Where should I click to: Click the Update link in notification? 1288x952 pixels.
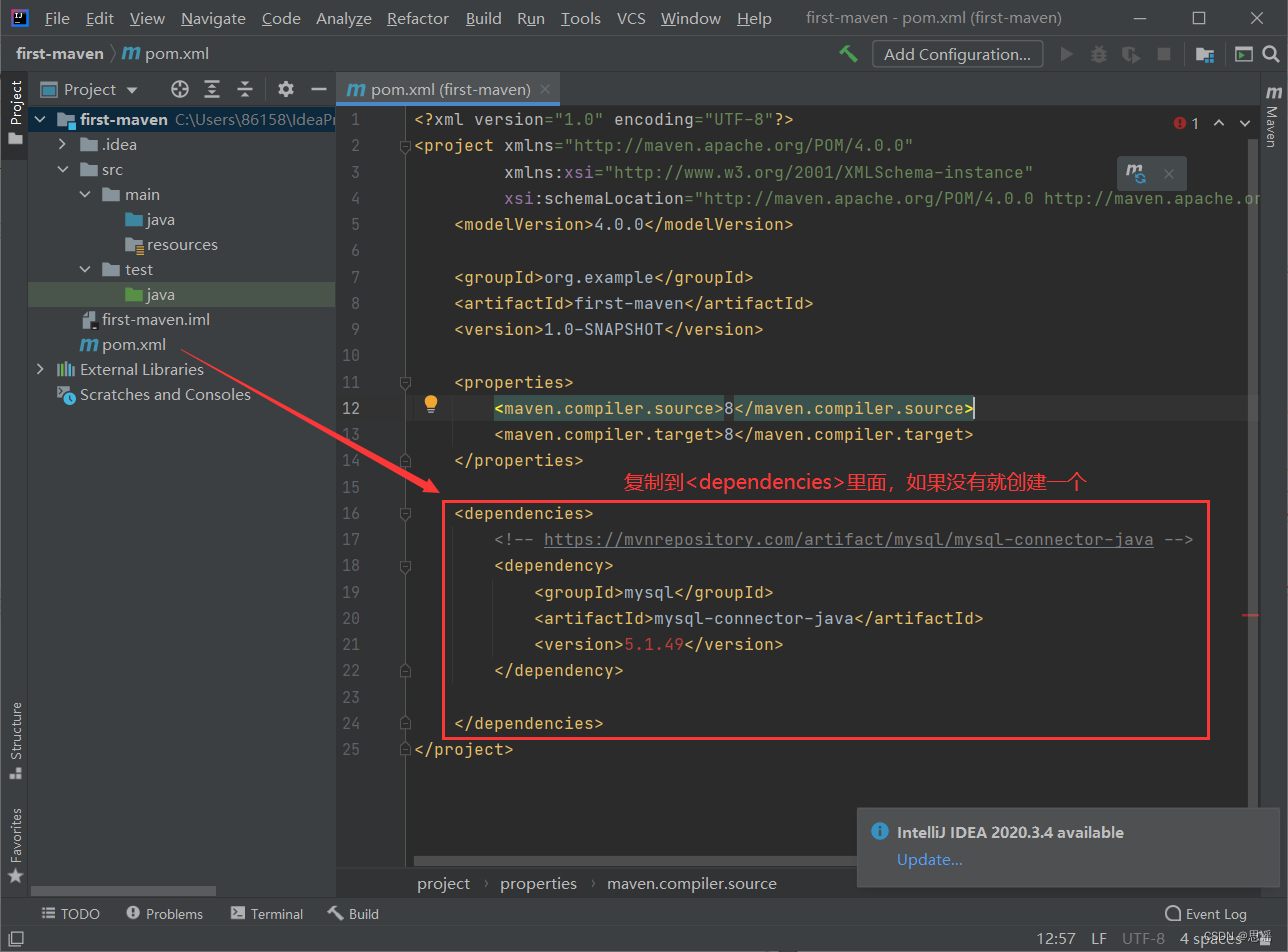click(x=929, y=859)
